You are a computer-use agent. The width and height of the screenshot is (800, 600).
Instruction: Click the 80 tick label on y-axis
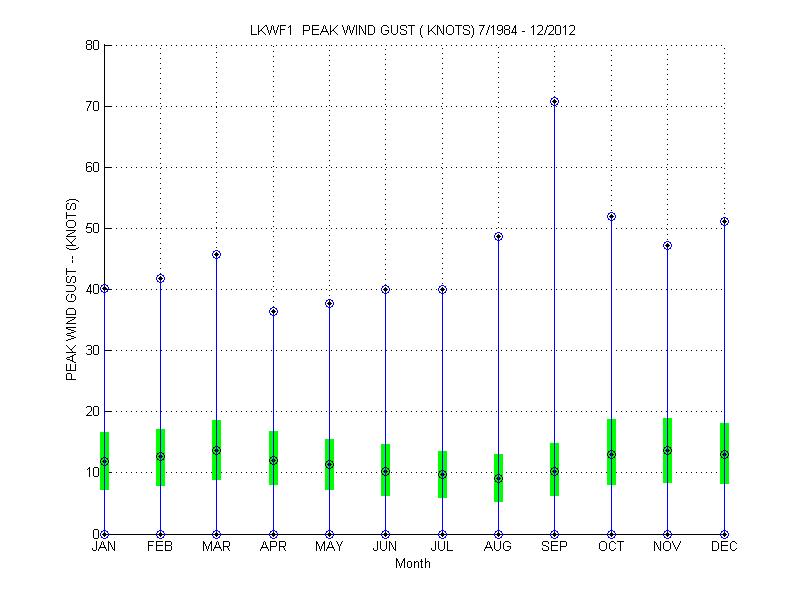tap(90, 45)
